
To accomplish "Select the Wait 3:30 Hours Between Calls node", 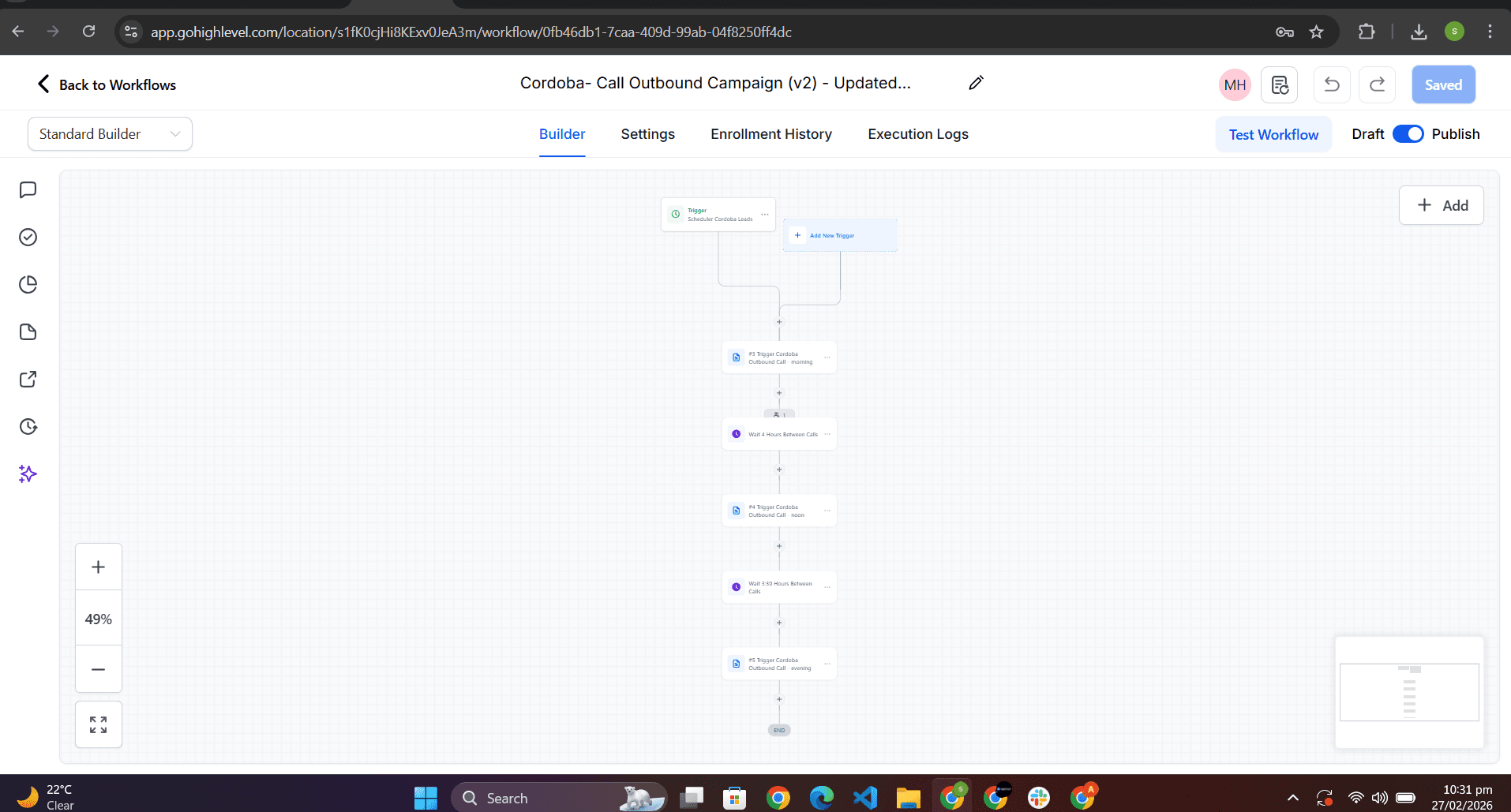I will [x=779, y=587].
